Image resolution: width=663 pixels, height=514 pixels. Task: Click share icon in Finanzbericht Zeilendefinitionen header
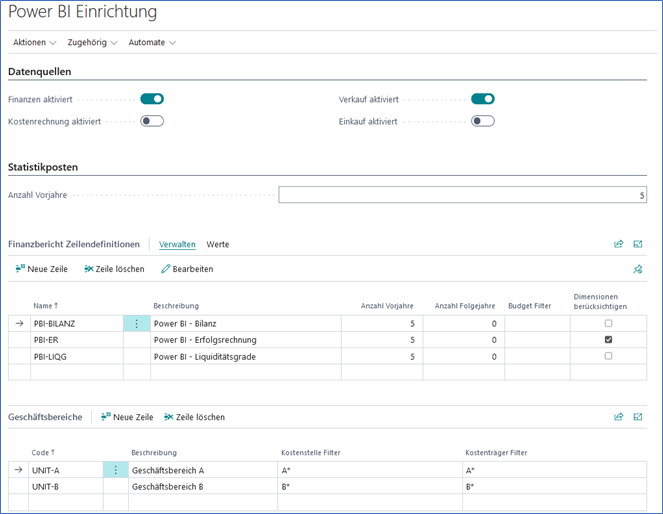[x=618, y=244]
